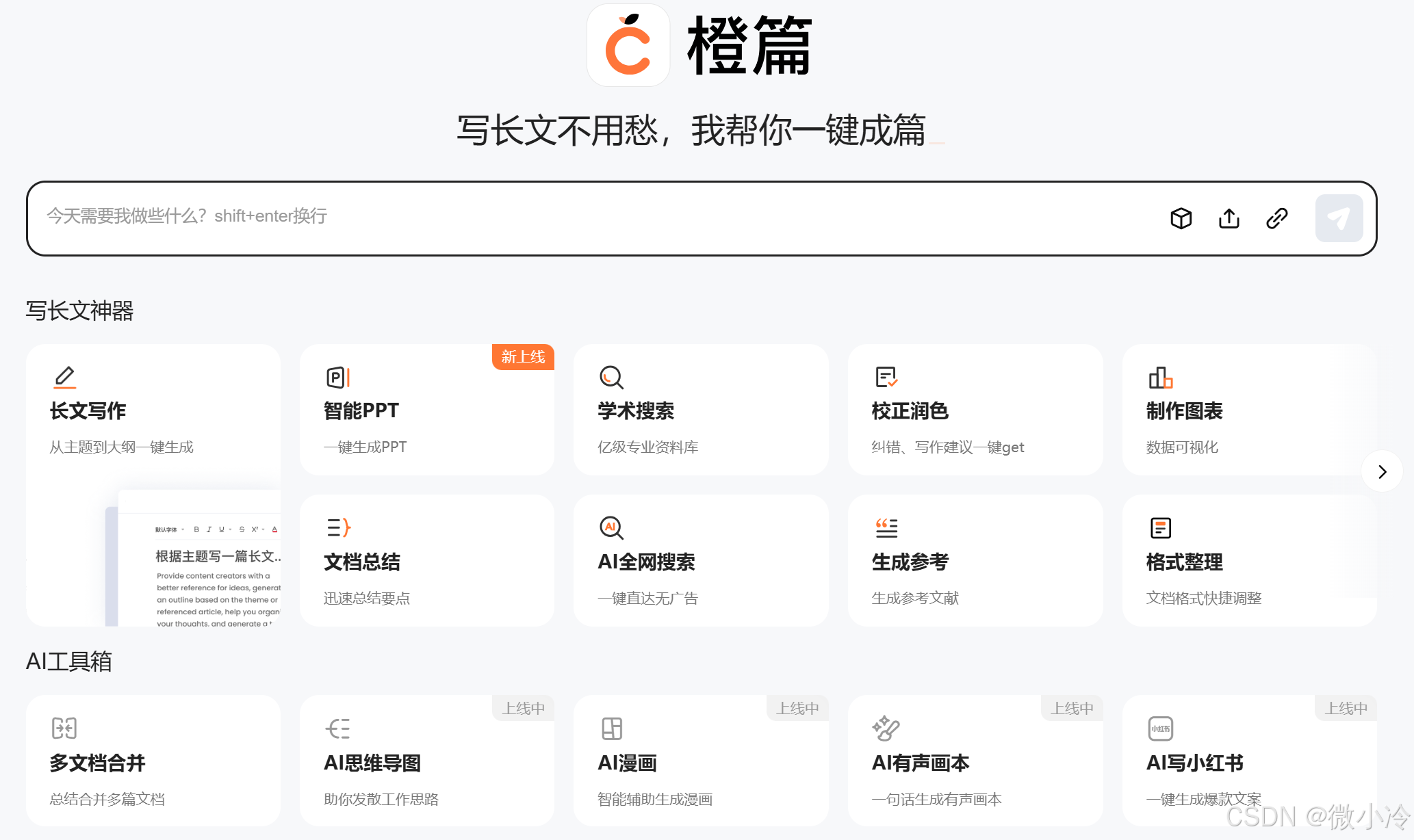
Task: Click the 制作图表 bar chart icon
Action: [1160, 377]
